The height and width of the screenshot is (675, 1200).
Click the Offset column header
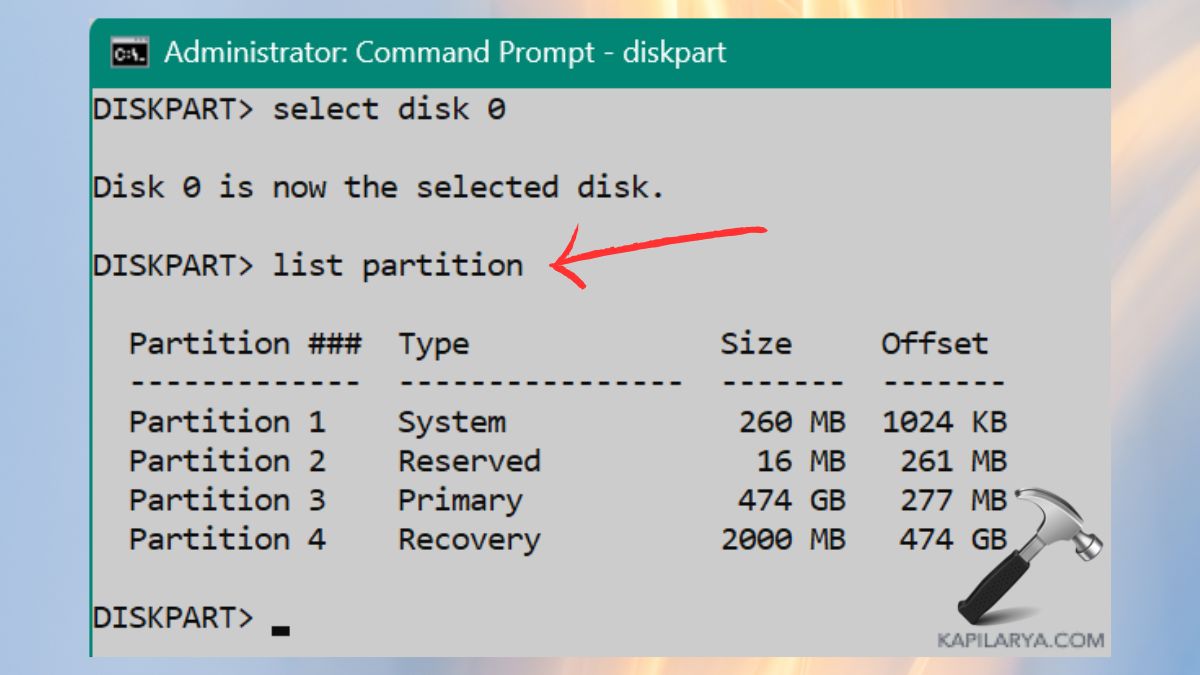pyautogui.click(x=933, y=343)
